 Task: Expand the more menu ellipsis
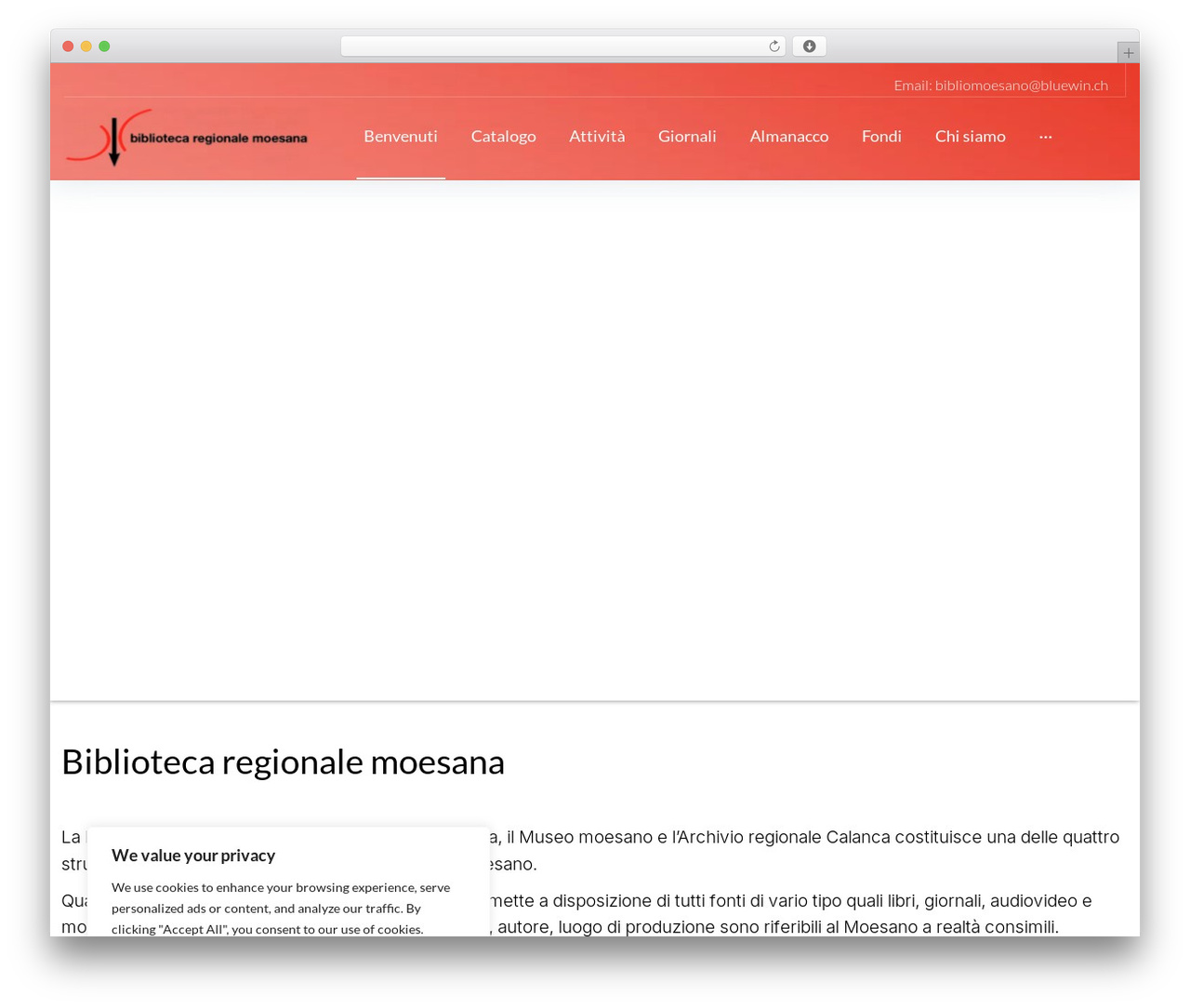(x=1046, y=136)
